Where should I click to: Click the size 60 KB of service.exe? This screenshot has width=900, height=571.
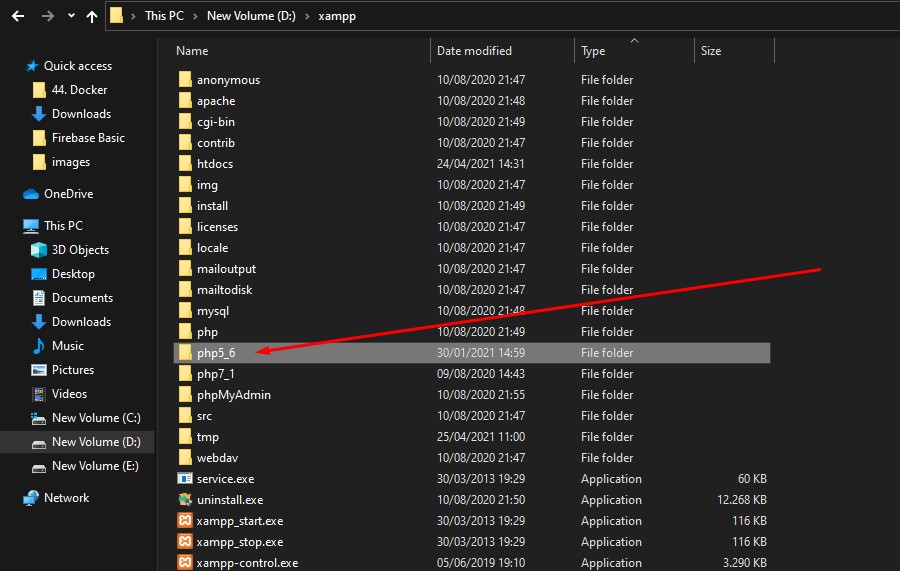pyautogui.click(x=752, y=479)
